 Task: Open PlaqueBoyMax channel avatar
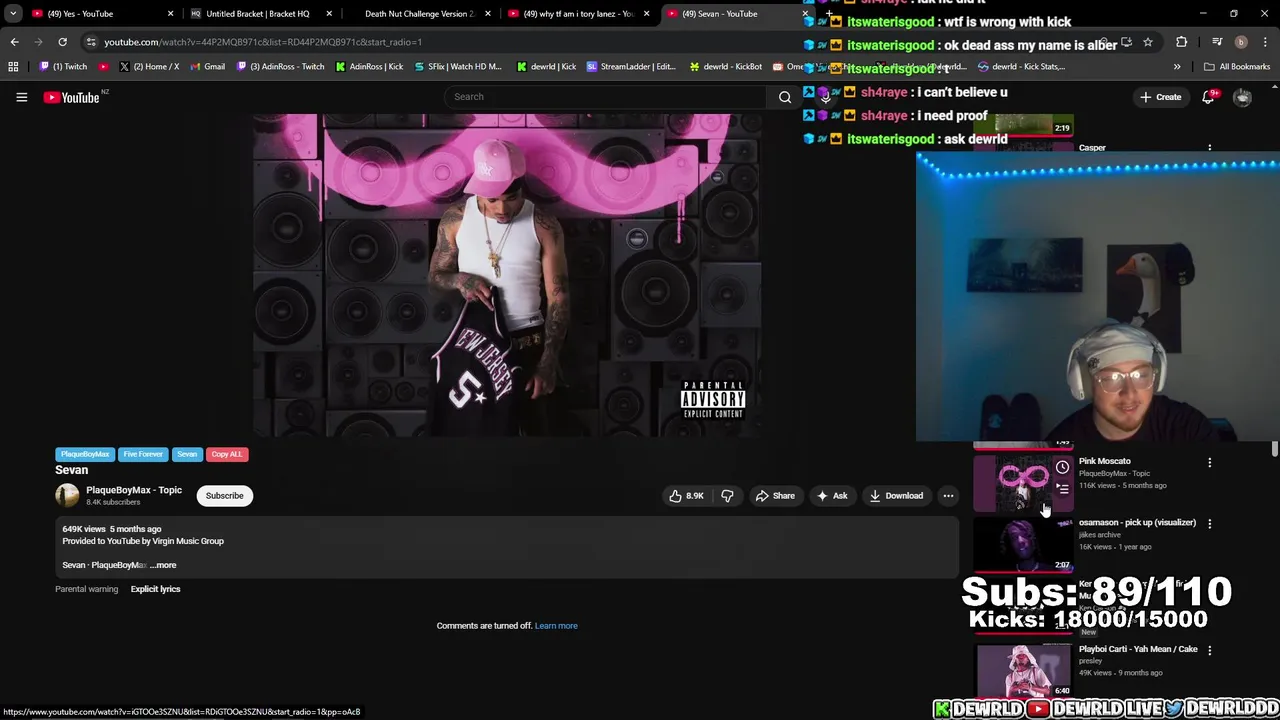click(67, 495)
